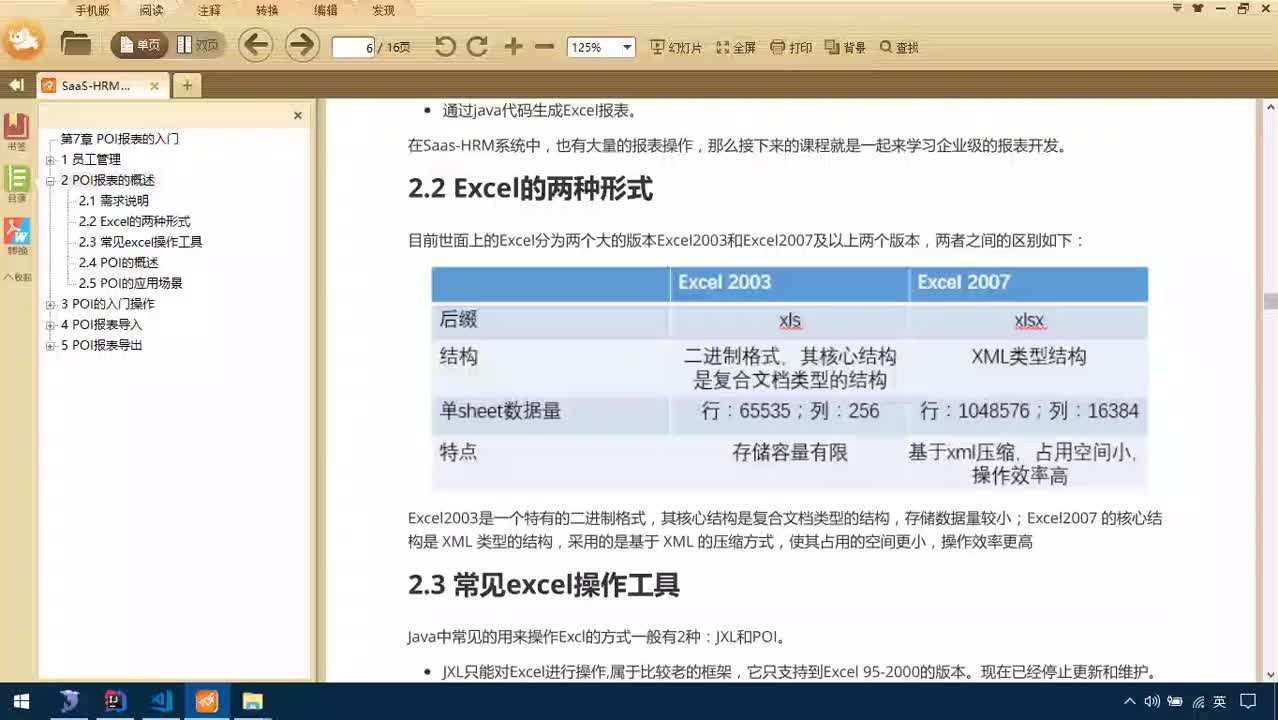Select the SaaS-HRM document tab
This screenshot has height=720, width=1278.
(x=102, y=86)
